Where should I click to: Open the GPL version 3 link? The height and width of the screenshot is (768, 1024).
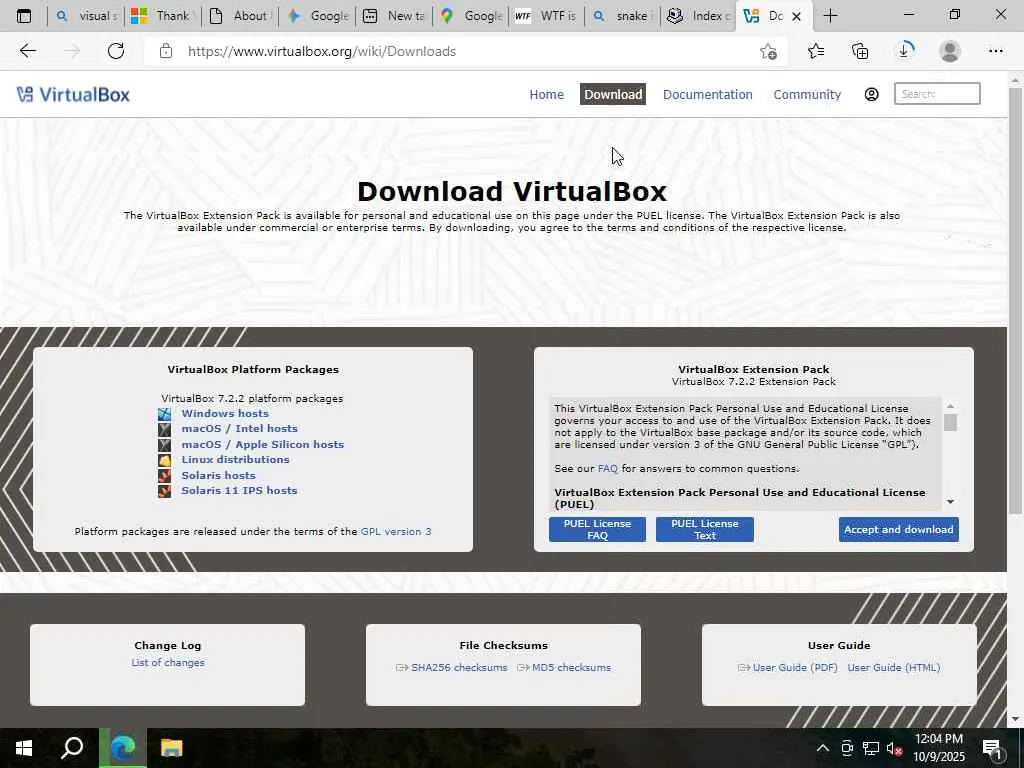click(396, 532)
